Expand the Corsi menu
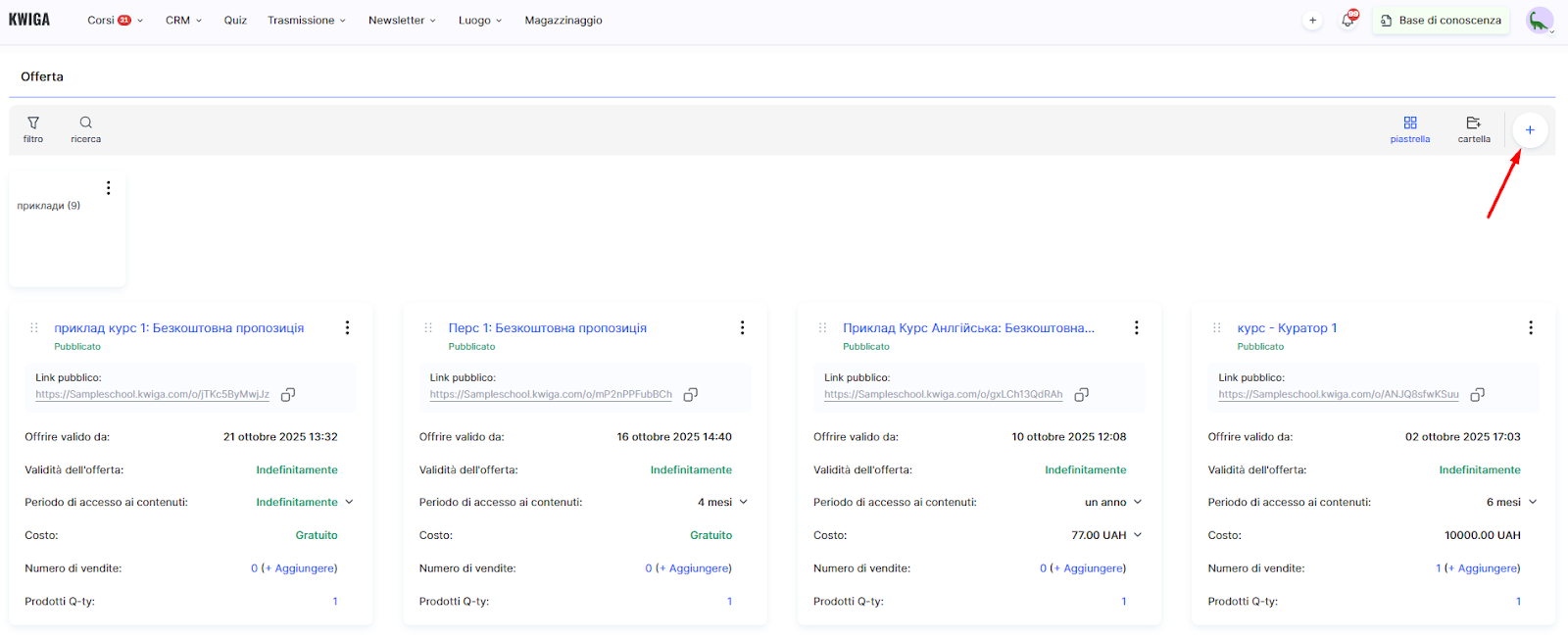This screenshot has height=639, width=1568. pos(115,21)
